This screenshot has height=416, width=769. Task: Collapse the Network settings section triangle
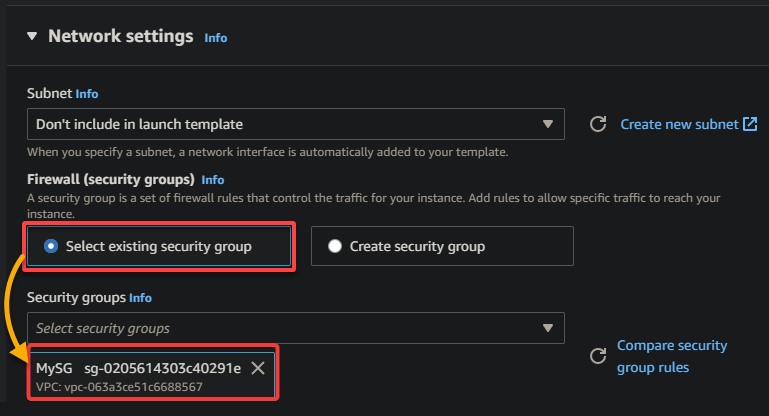(32, 36)
